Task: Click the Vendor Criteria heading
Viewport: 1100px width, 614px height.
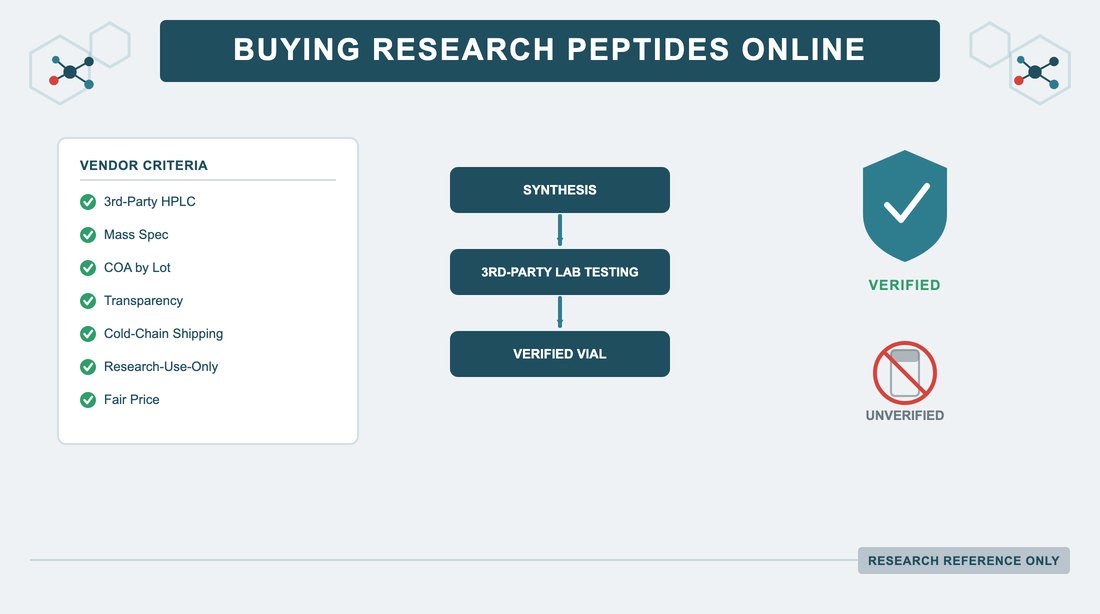Action: coord(144,166)
